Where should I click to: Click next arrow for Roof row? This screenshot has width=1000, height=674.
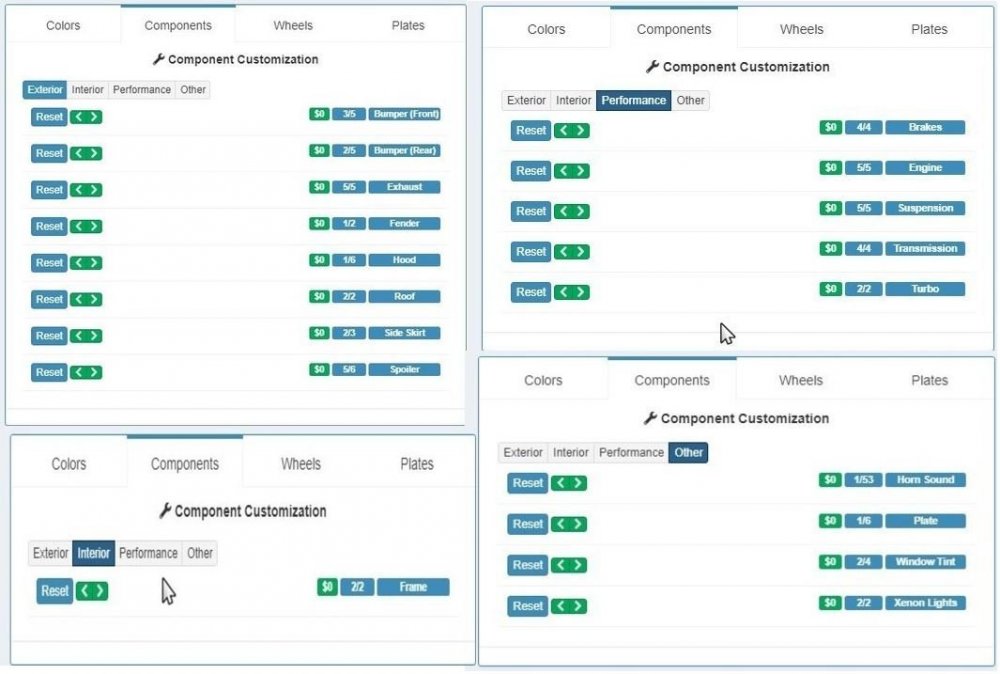point(94,299)
